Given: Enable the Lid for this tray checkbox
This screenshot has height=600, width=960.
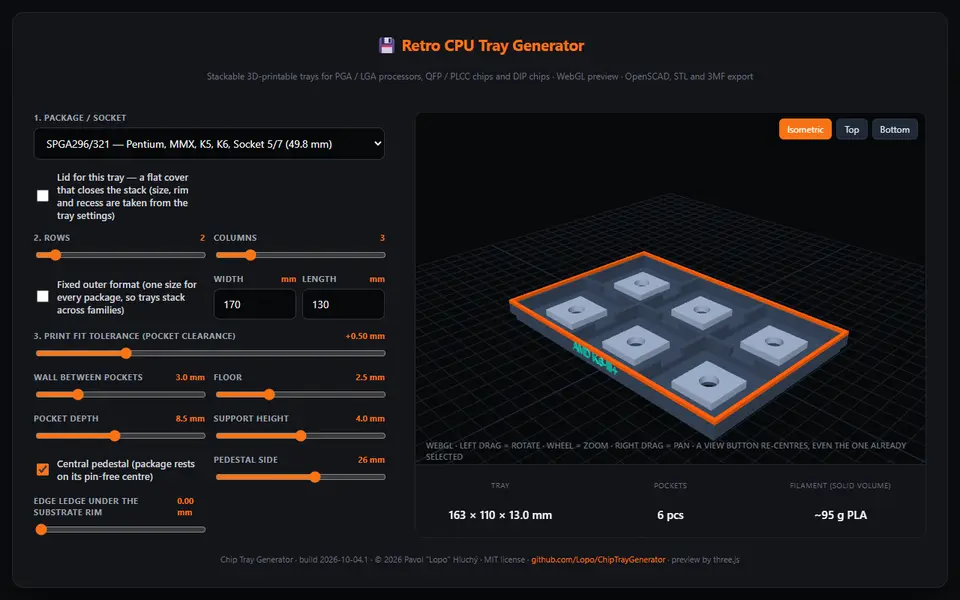Looking at the screenshot, I should [x=43, y=196].
